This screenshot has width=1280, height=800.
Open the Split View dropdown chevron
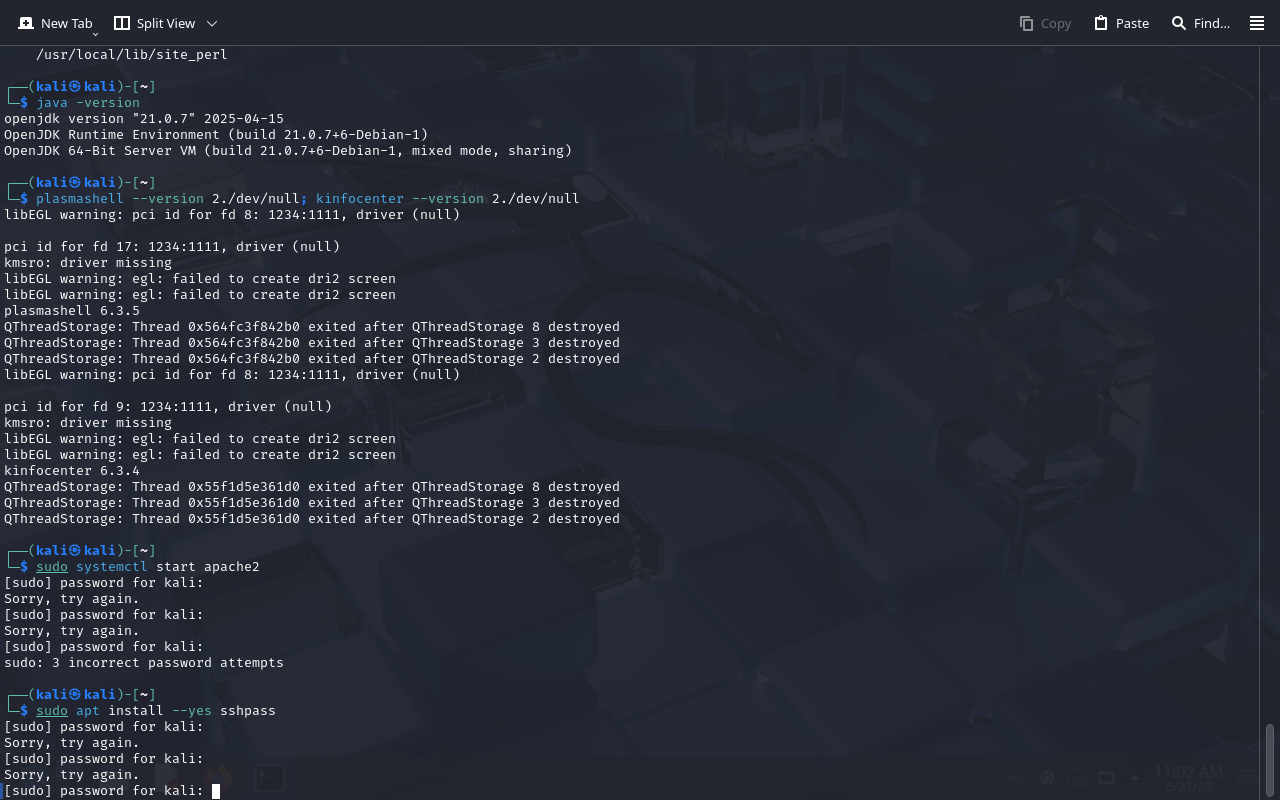[211, 23]
